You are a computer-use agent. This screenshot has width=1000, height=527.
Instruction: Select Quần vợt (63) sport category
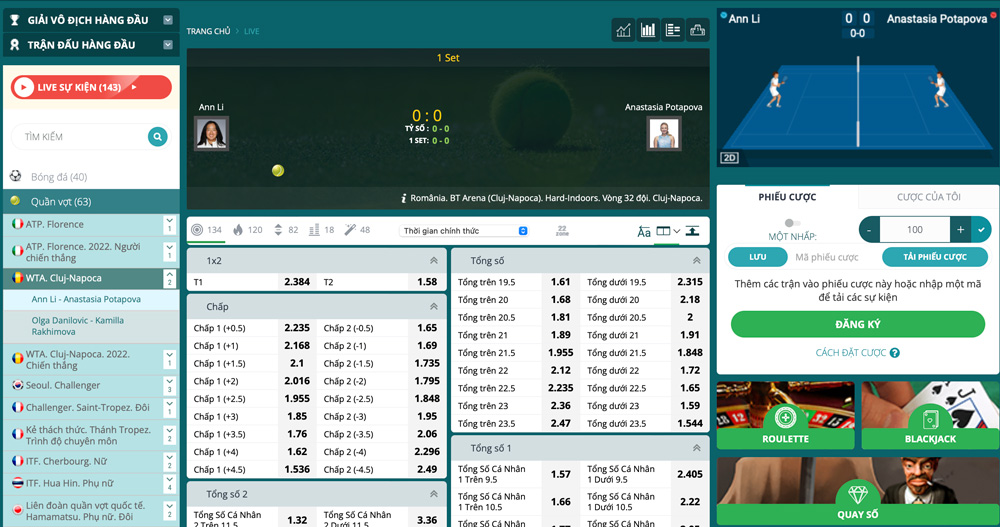point(91,202)
